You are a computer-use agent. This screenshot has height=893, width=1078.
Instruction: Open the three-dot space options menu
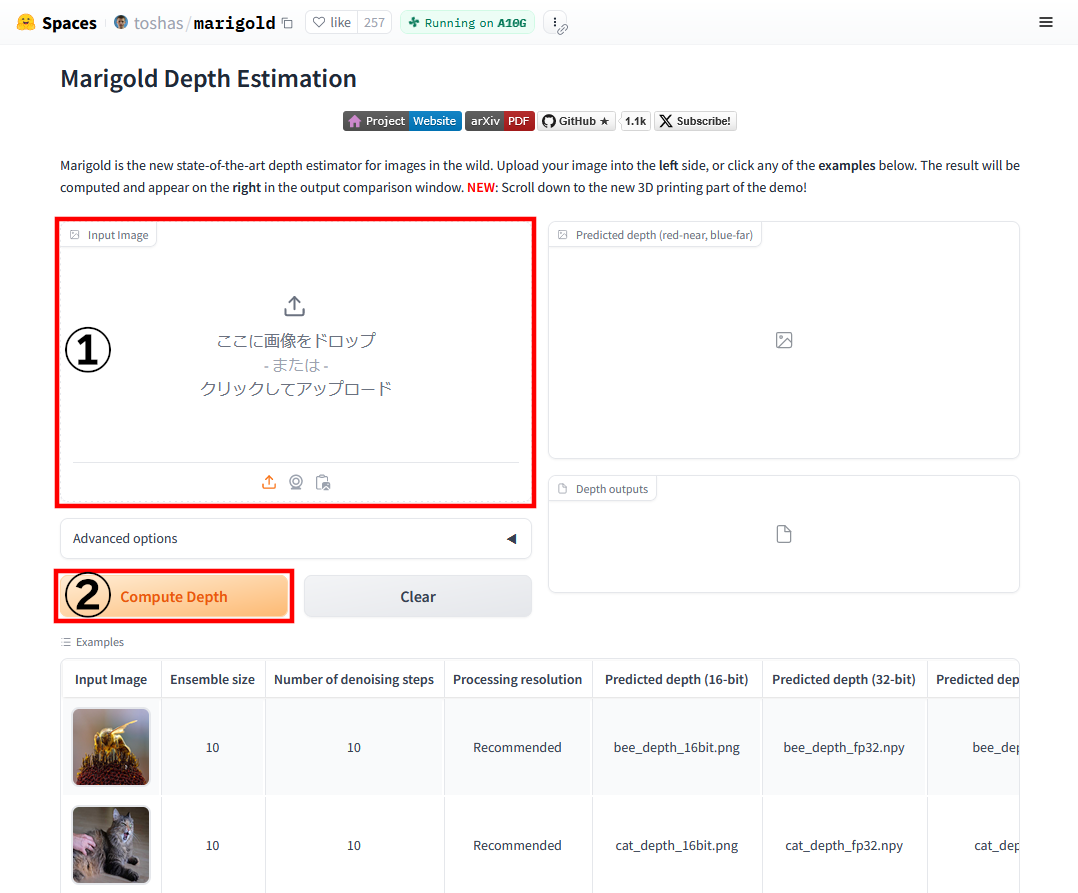(x=556, y=23)
